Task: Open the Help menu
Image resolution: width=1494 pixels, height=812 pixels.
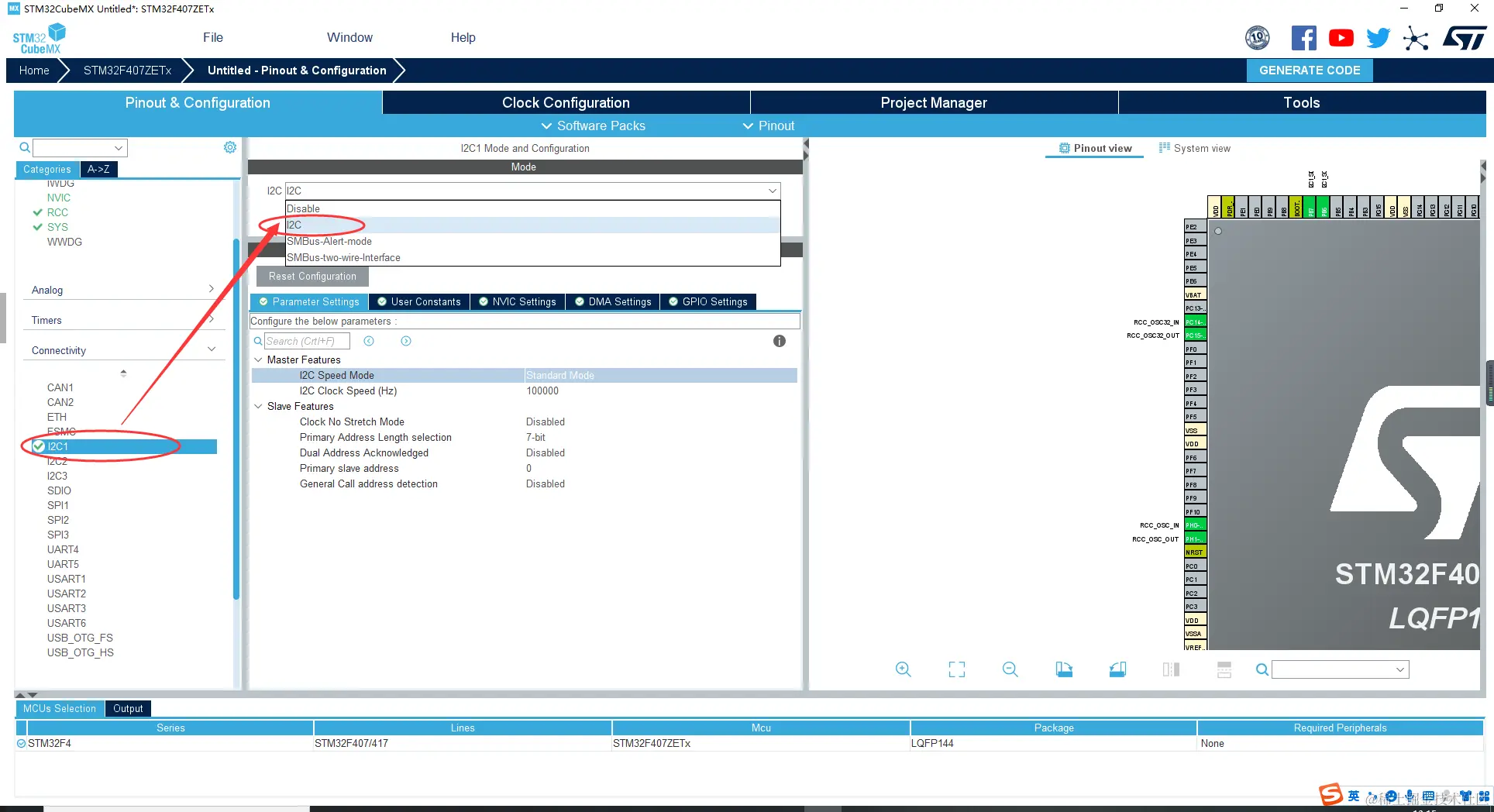Action: 463,38
